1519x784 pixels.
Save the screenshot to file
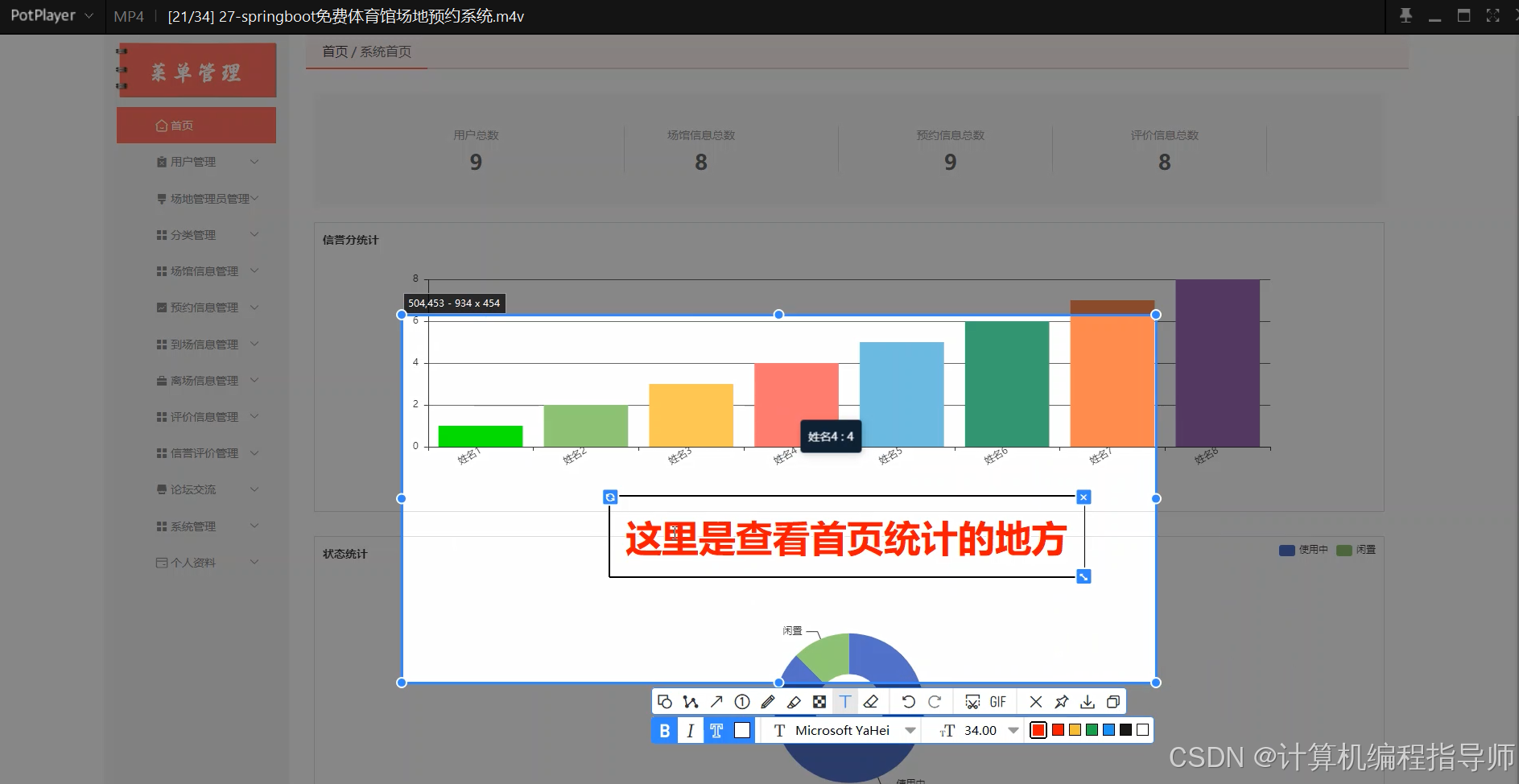coord(1088,702)
